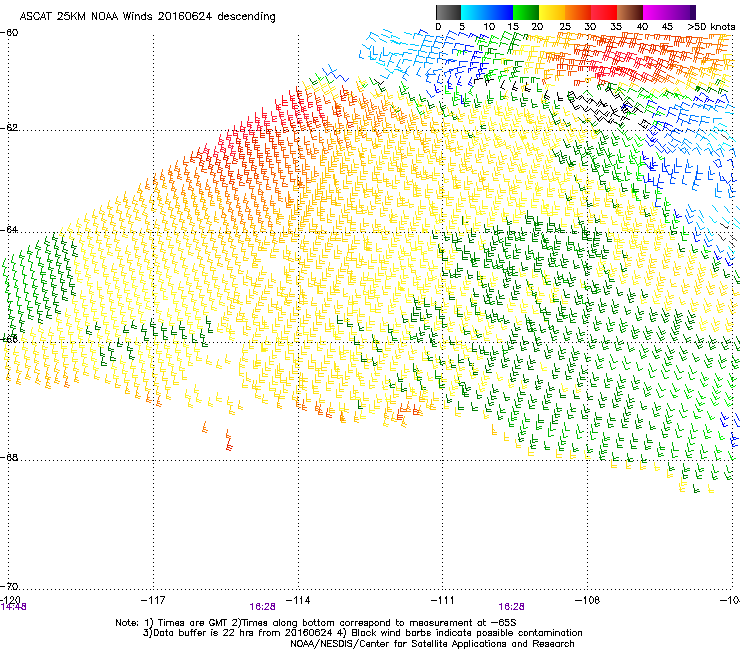The width and height of the screenshot is (740, 650).
Task: Click the -70 latitude axis label
Action: (x=9, y=586)
